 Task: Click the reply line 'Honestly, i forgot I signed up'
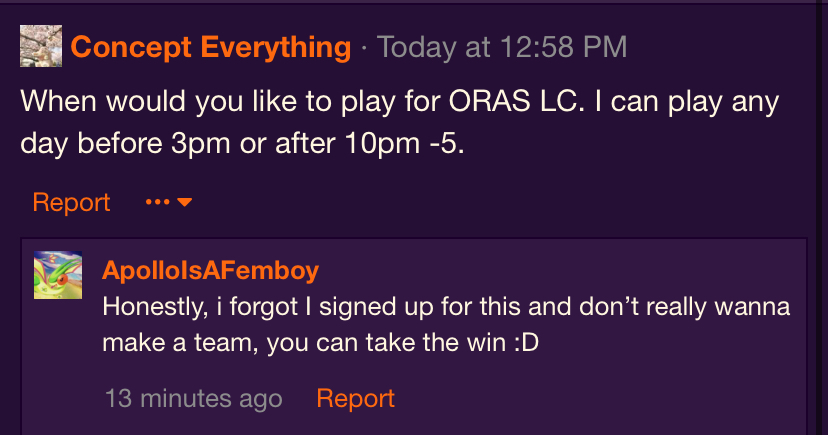pyautogui.click(x=446, y=307)
